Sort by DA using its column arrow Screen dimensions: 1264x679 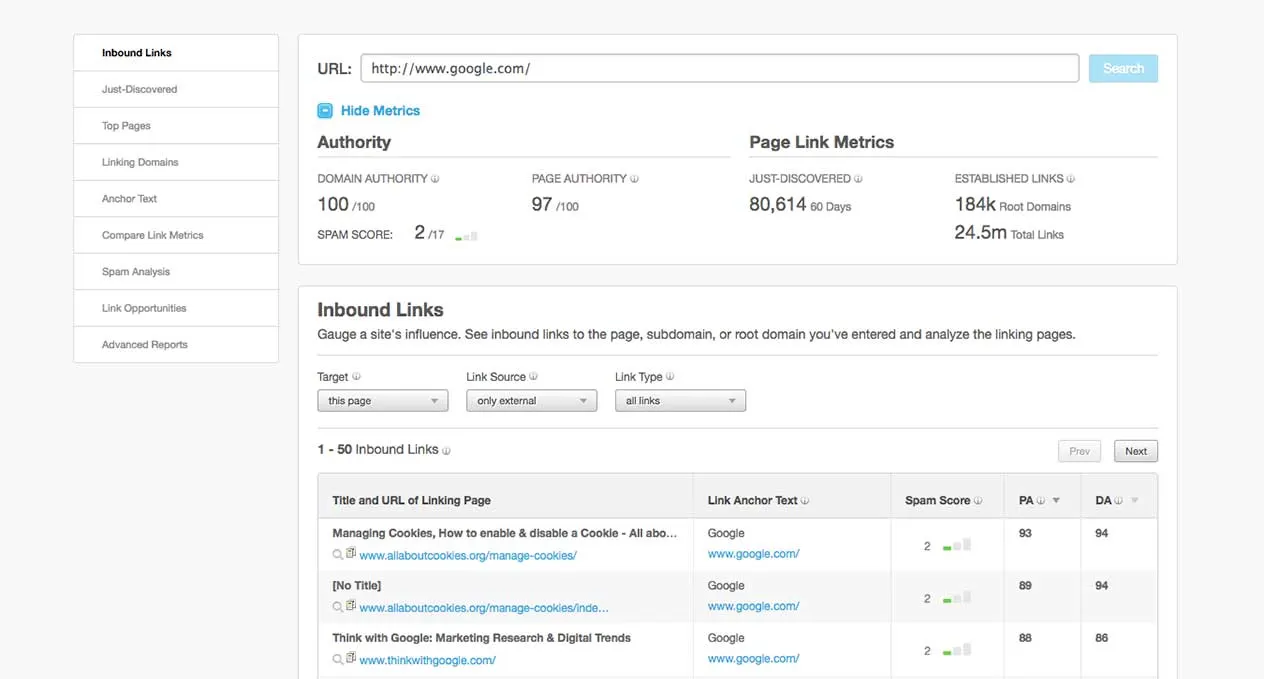tap(1134, 501)
